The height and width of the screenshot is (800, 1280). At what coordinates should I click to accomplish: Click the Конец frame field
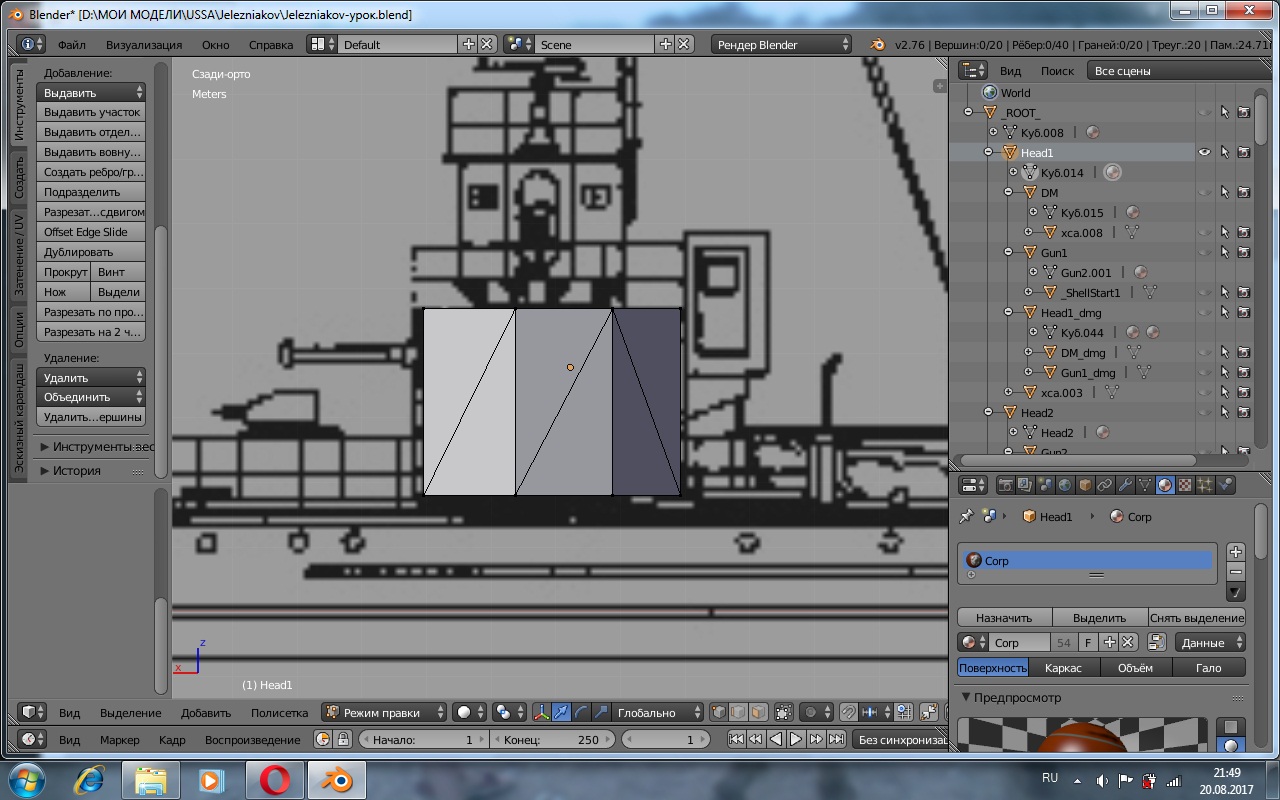551,740
